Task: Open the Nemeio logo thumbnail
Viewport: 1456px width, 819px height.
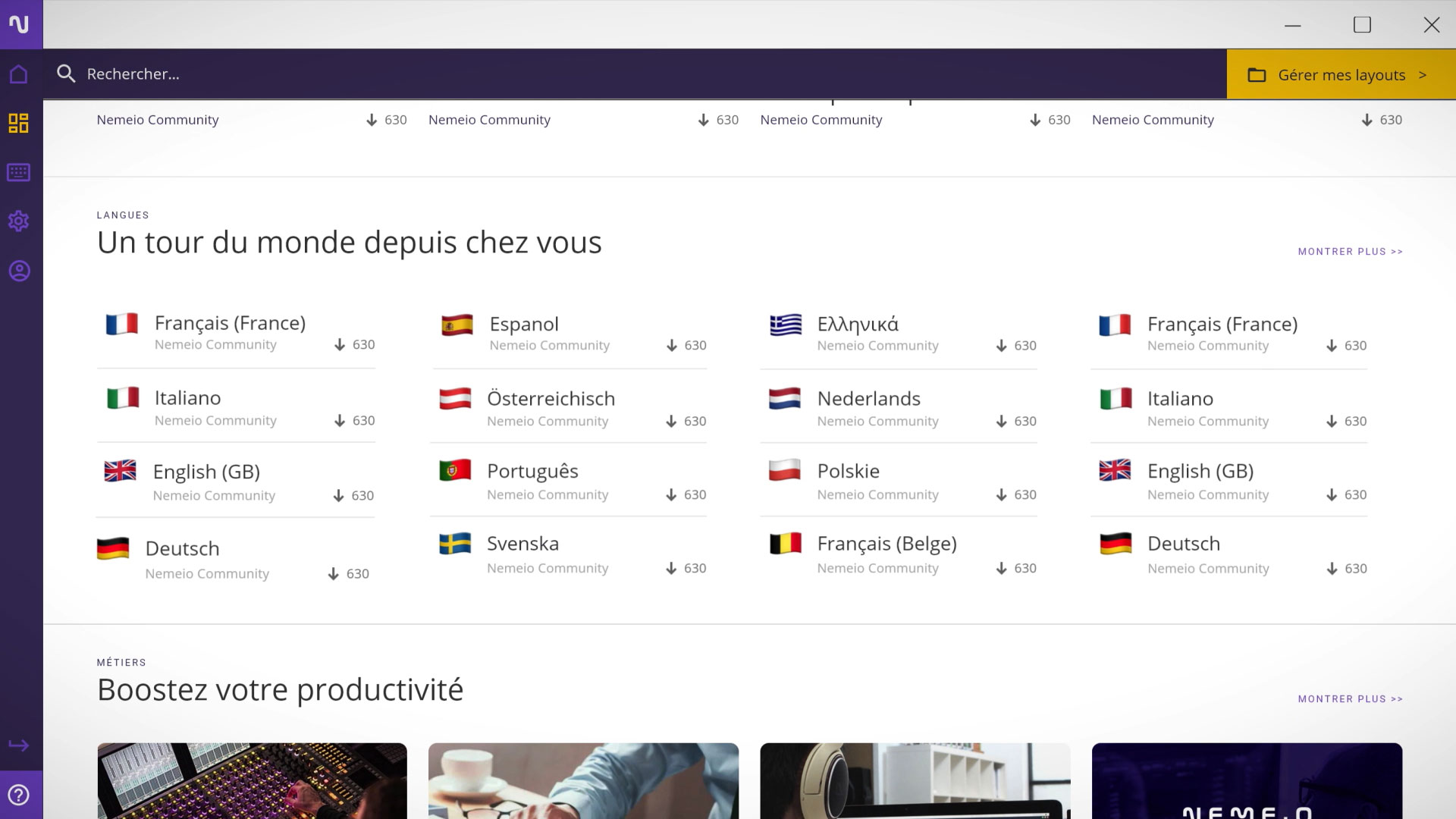Action: coord(1247,781)
